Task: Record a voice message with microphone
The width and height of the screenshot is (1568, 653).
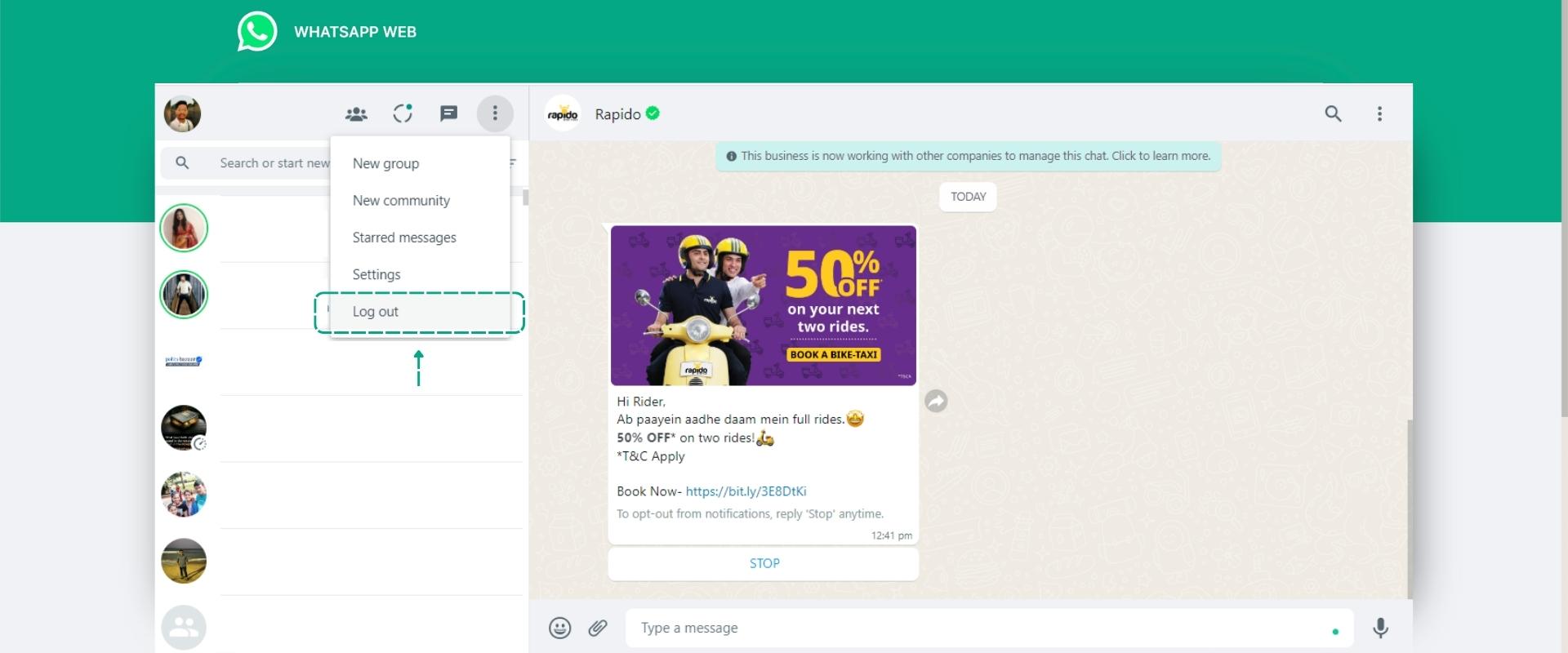Action: pyautogui.click(x=1380, y=628)
